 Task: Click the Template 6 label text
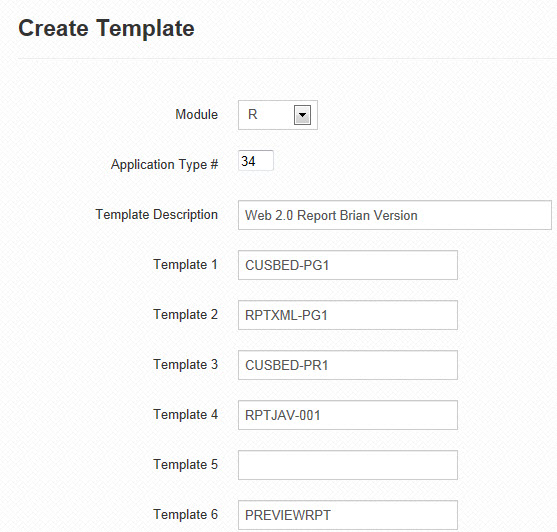185,515
